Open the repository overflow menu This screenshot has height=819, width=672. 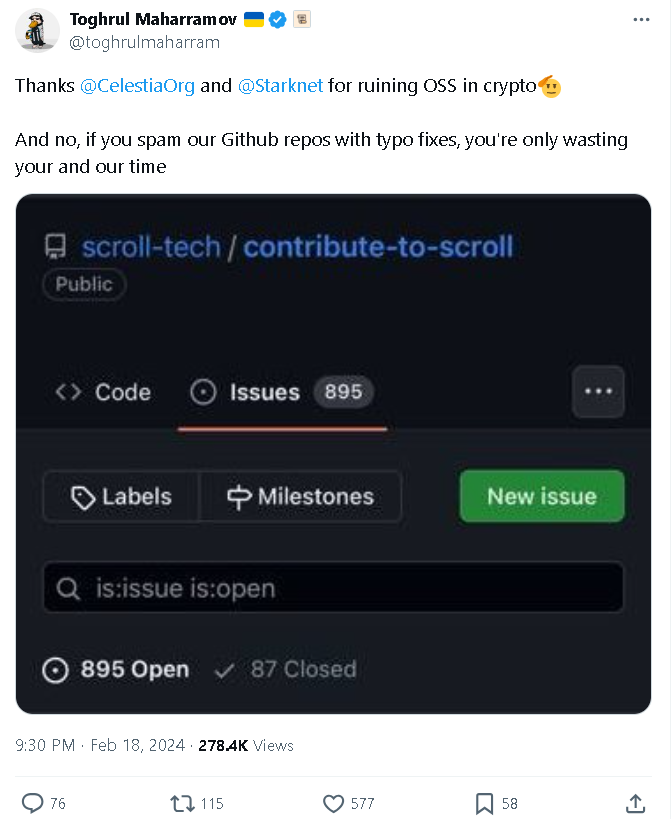[598, 392]
